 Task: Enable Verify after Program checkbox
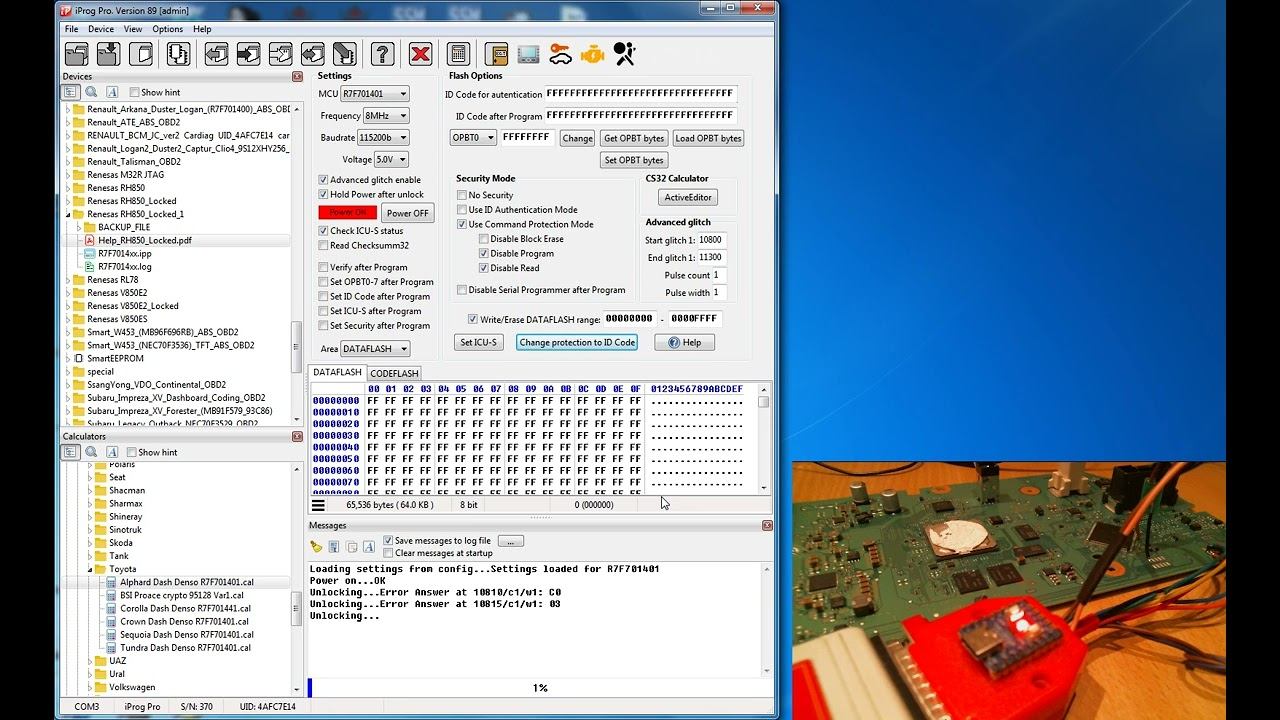coord(323,267)
